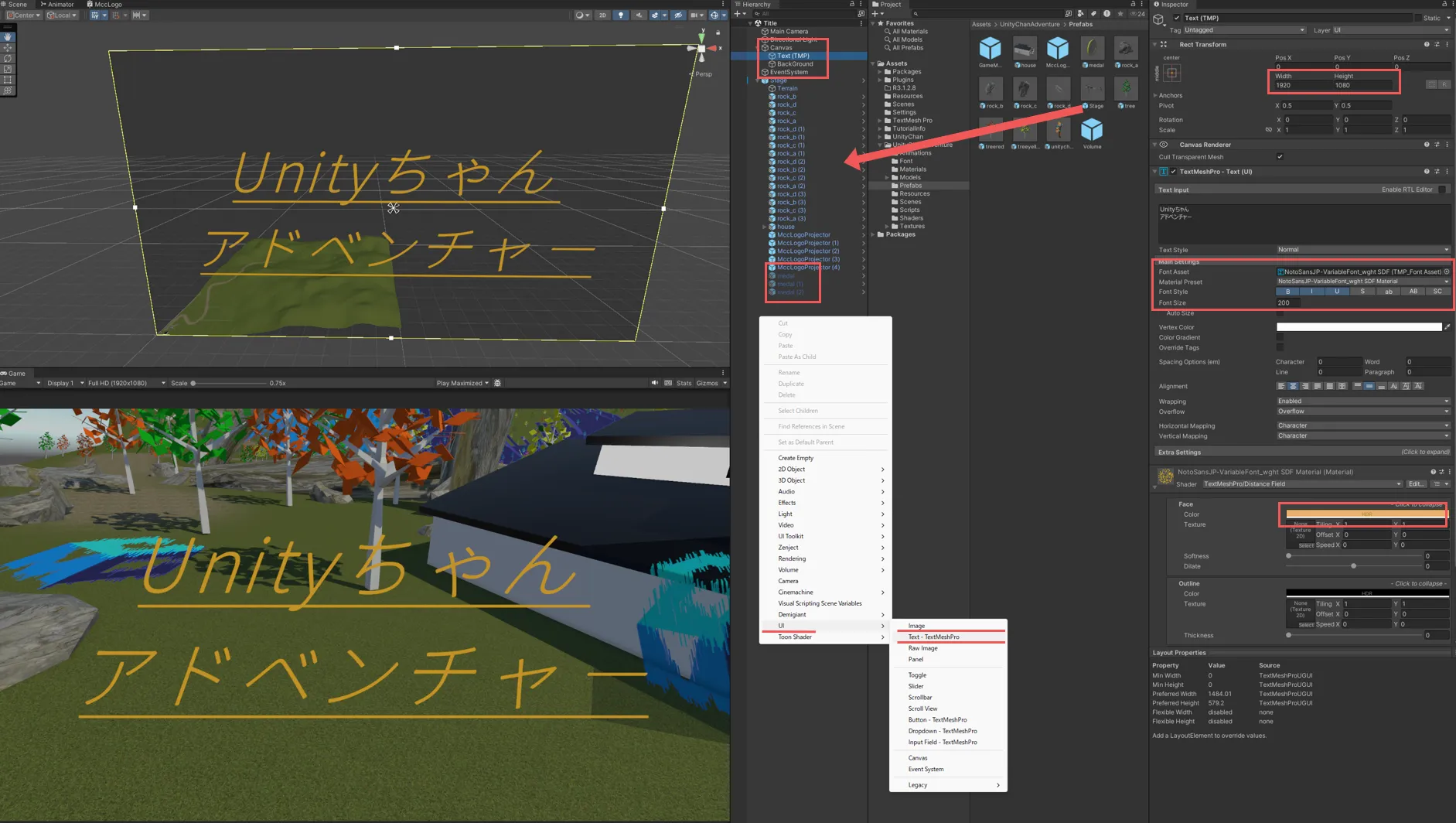1456x823 pixels.
Task: Select the house prefab thumbnail
Action: (1024, 50)
